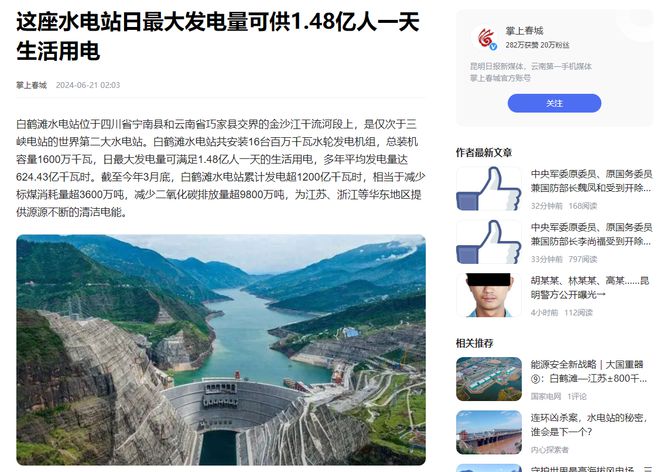Click 内心探索者 author under recommendation
The height and width of the screenshot is (472, 660).
pos(549,450)
